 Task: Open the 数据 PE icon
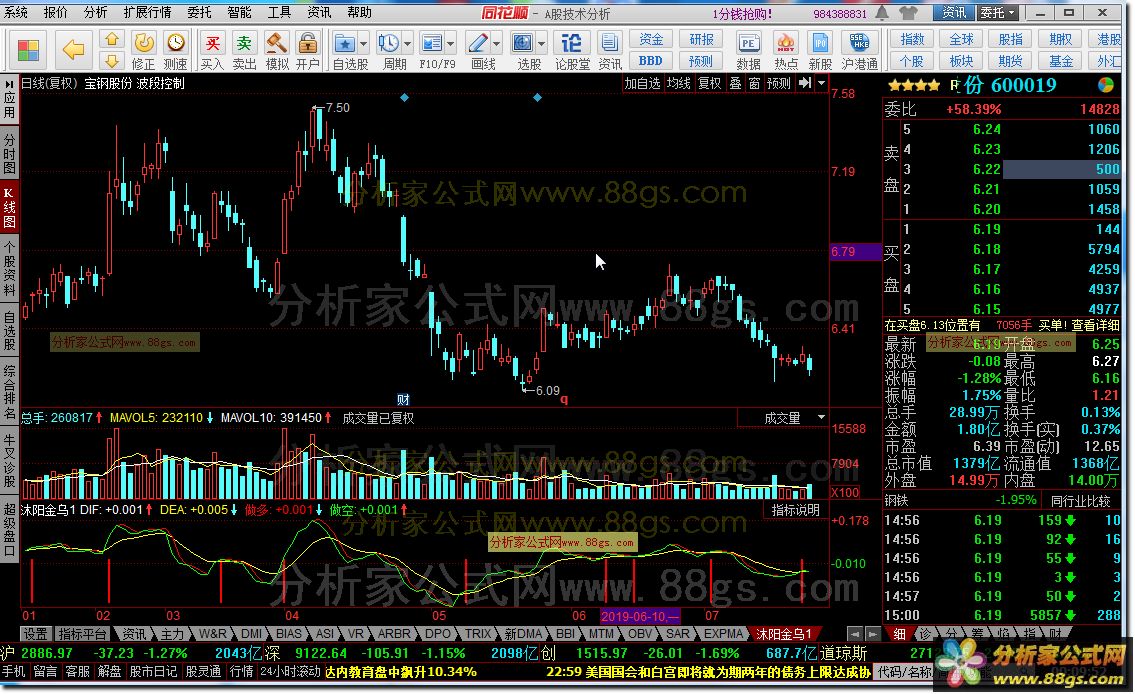748,43
